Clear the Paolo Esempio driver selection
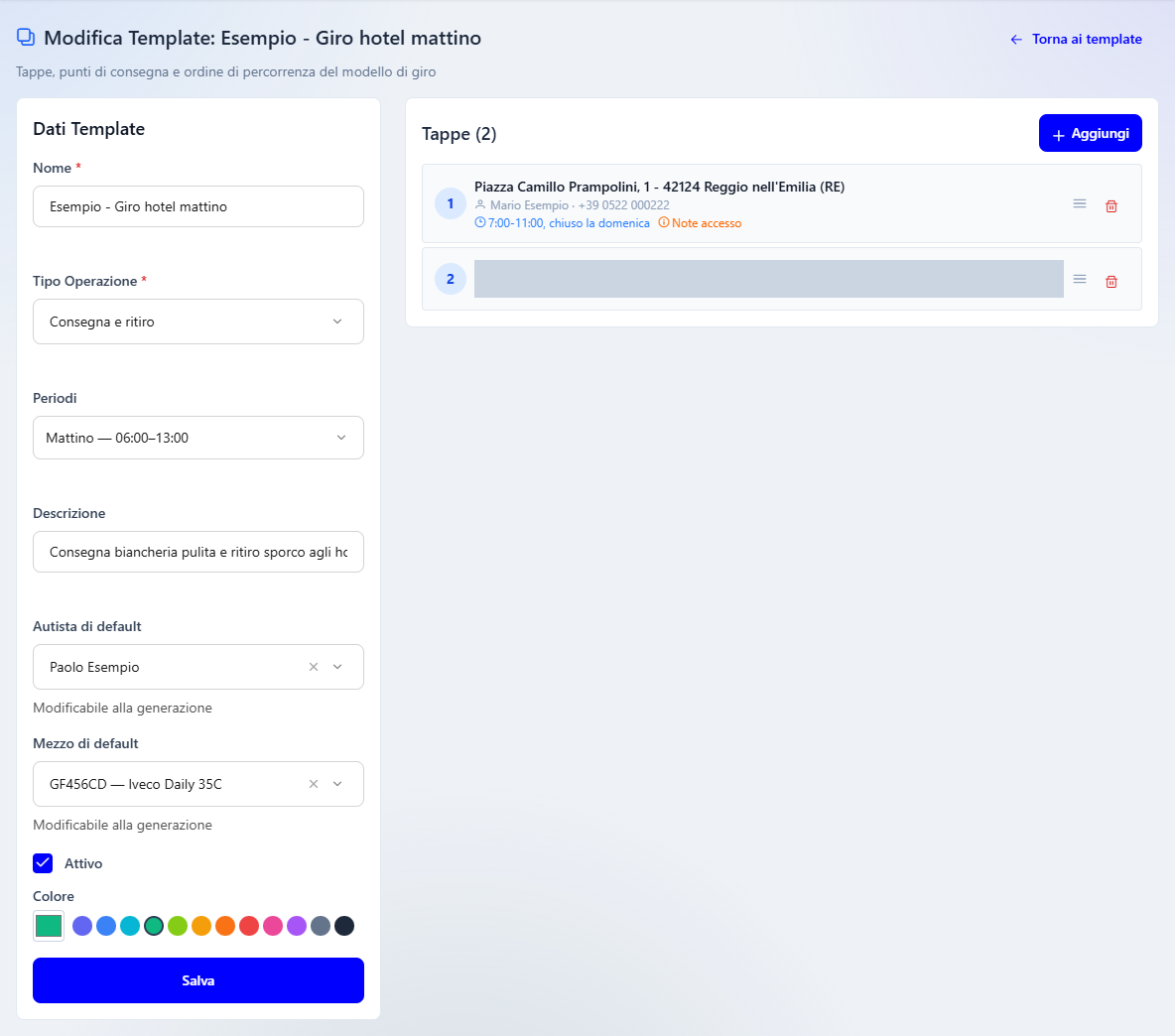 [x=314, y=667]
